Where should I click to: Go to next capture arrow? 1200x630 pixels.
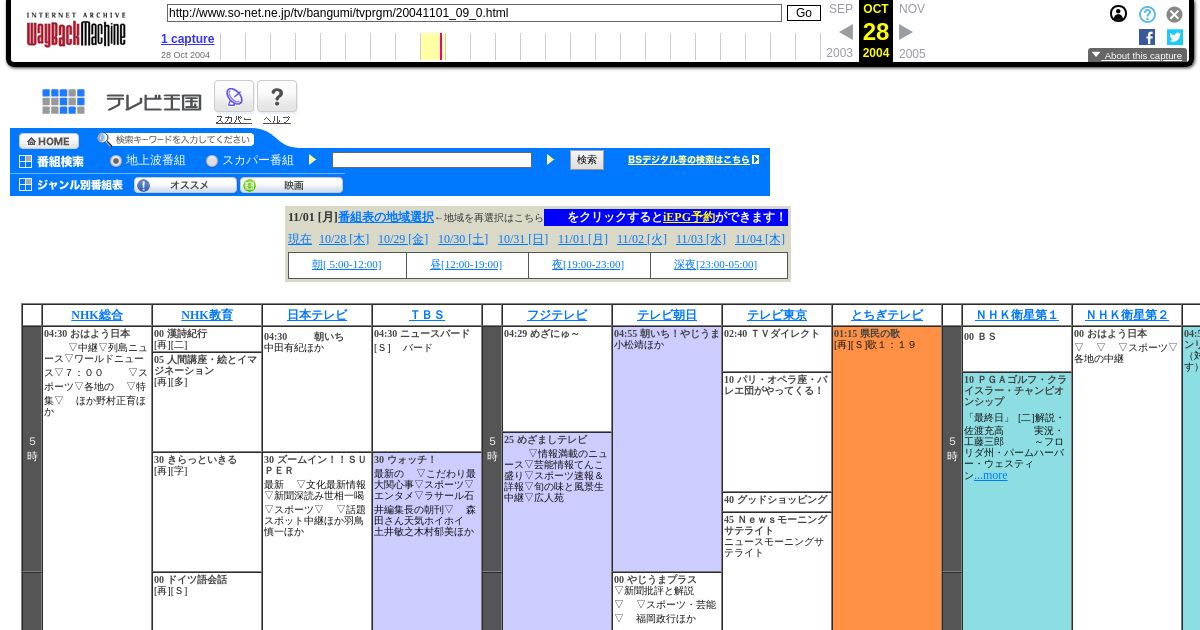point(906,32)
